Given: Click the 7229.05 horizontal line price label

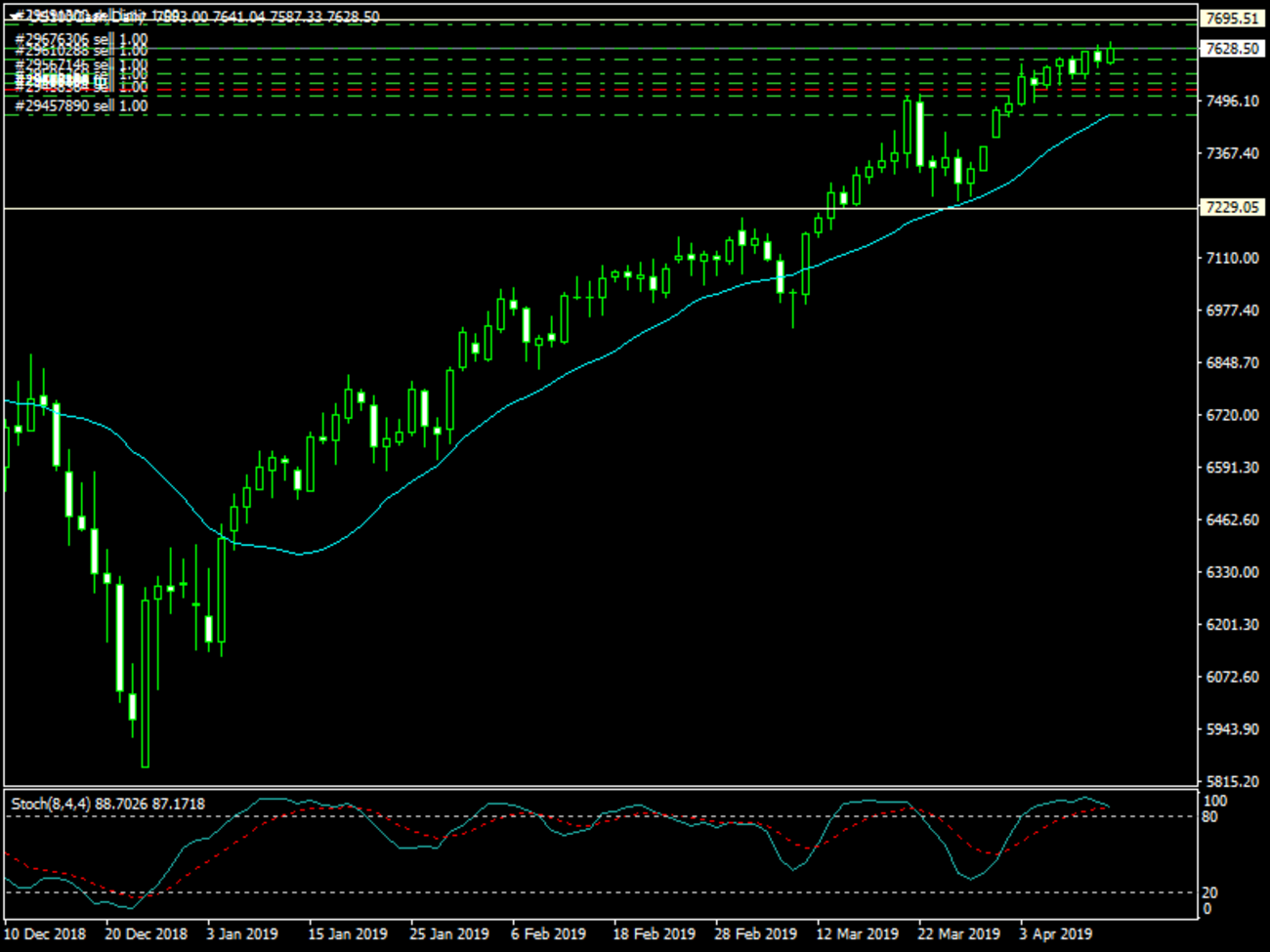Looking at the screenshot, I should pyautogui.click(x=1232, y=207).
